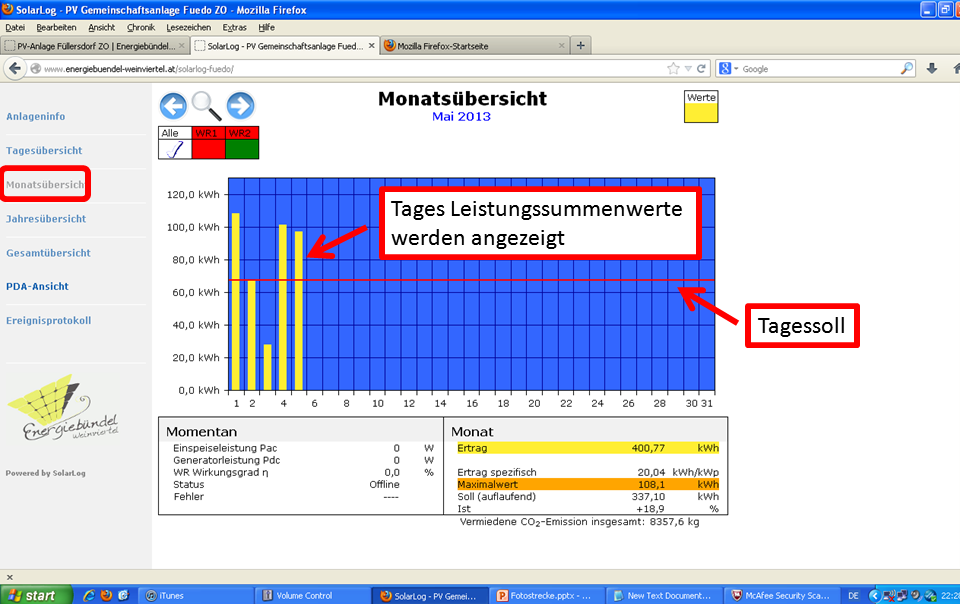Open the Lesezeichen menu

pyautogui.click(x=188, y=27)
